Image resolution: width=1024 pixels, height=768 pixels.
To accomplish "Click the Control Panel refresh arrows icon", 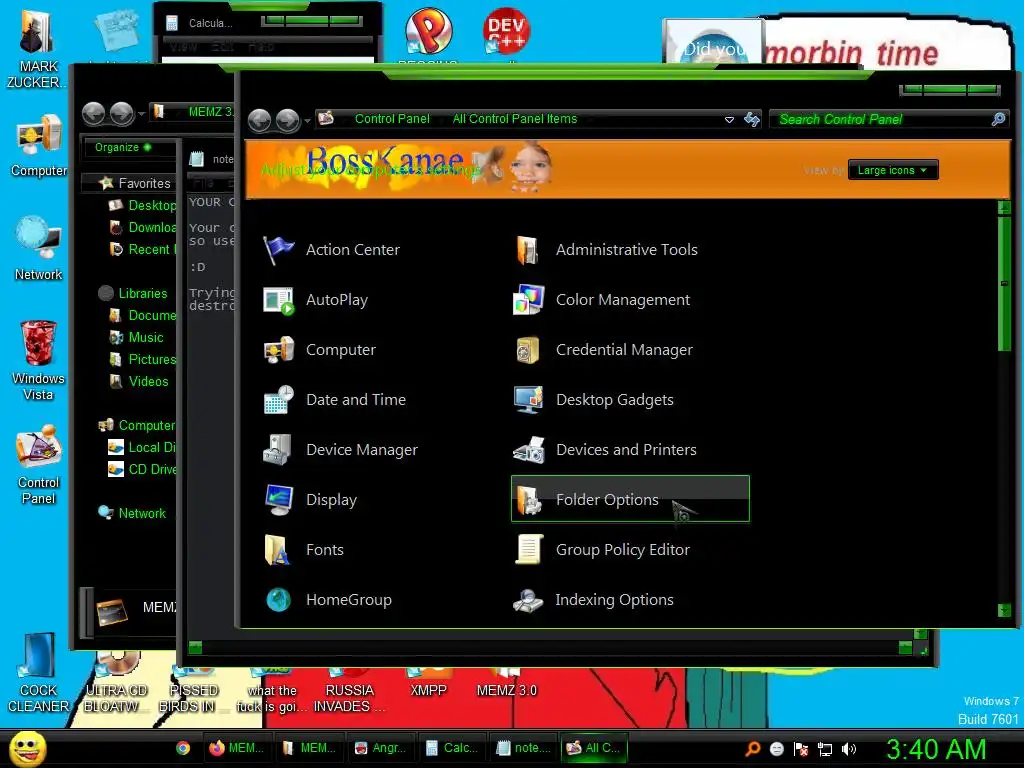I will click(752, 119).
